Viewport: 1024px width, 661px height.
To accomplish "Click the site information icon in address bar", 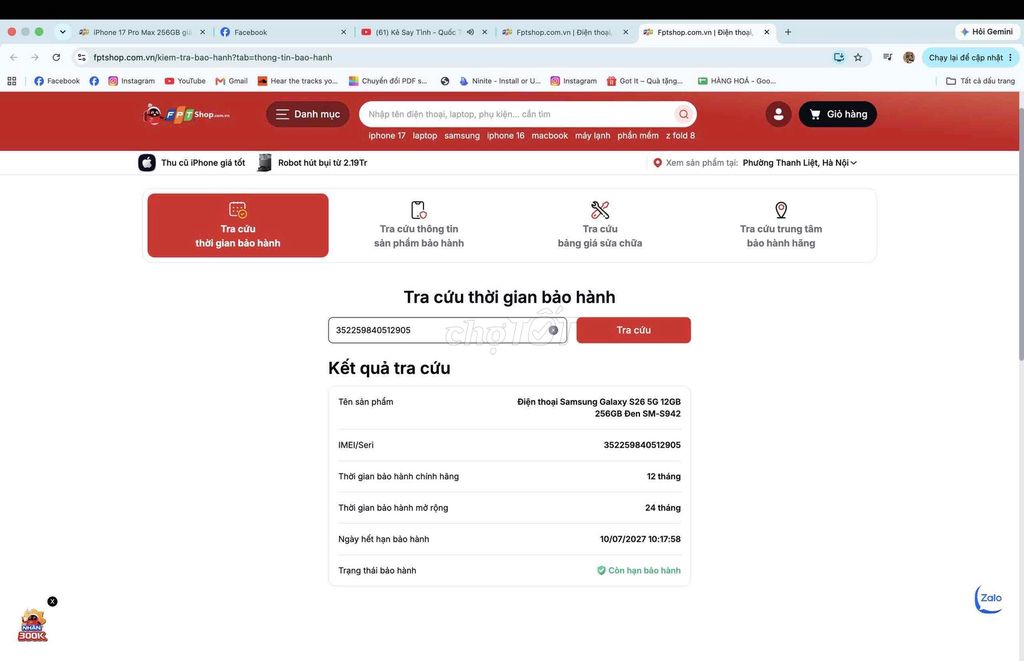I will click(82, 57).
